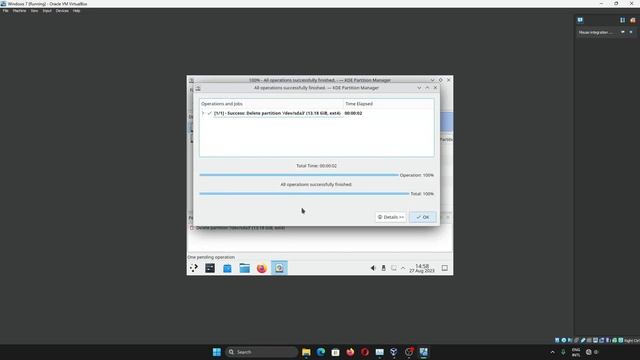The height and width of the screenshot is (360, 640).
Task: Open the VirtualBox Machine menu
Action: [x=19, y=11]
